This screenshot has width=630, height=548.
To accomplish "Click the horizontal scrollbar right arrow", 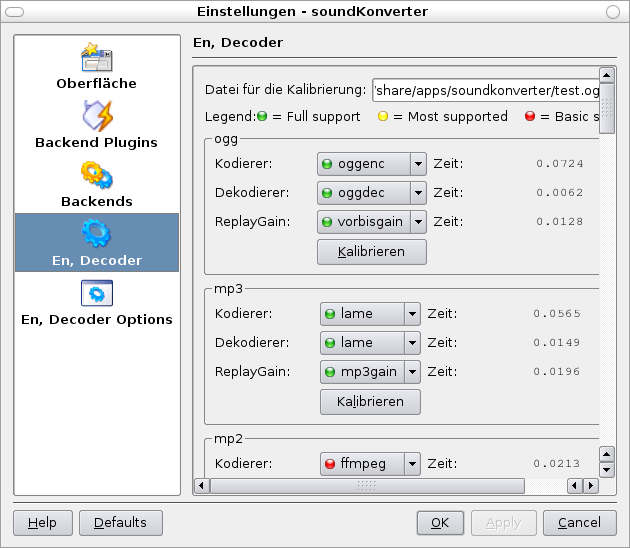I will tap(591, 486).
